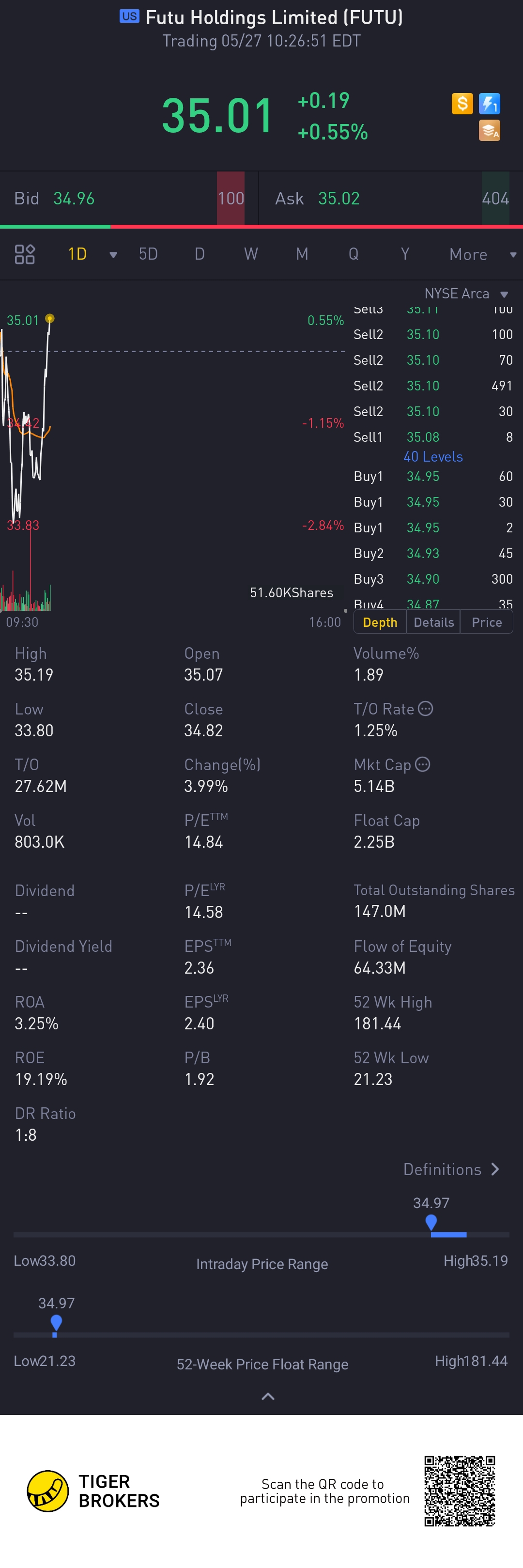Viewport: 523px width, 1568px height.
Task: Select the Depth tab
Action: pyautogui.click(x=380, y=622)
